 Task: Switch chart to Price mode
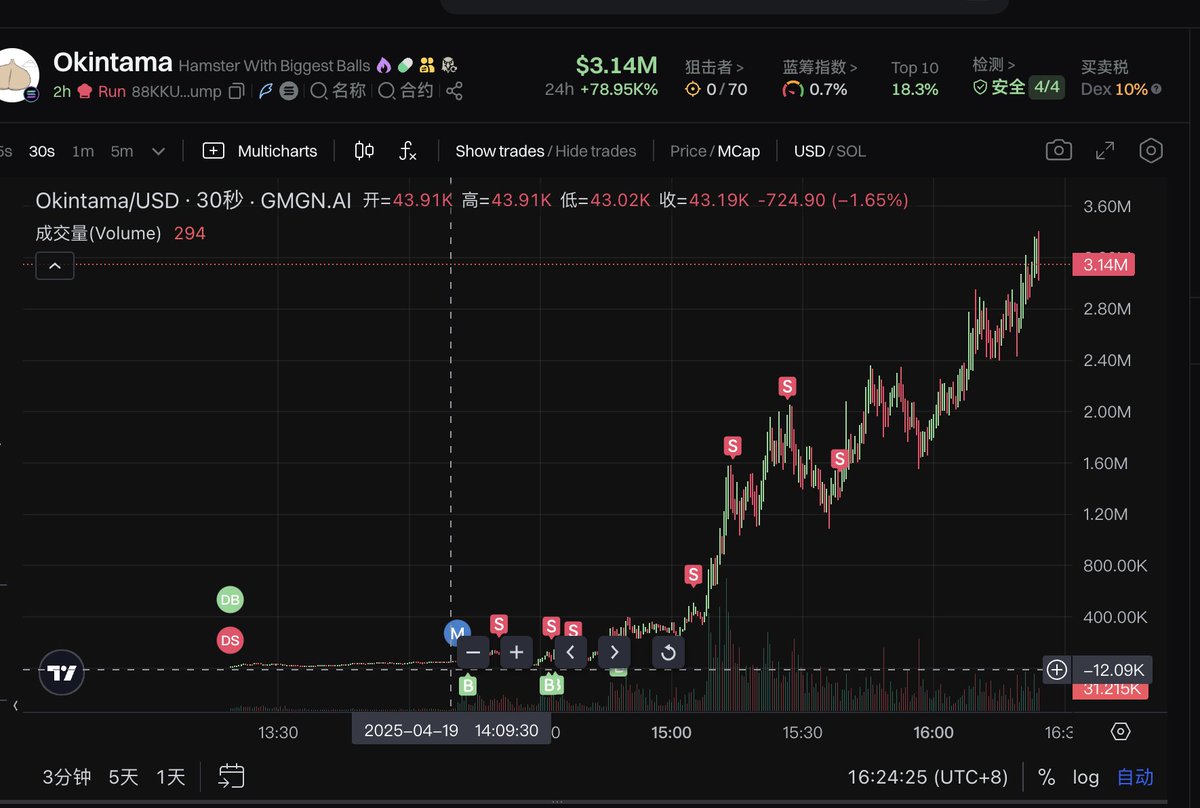(x=688, y=151)
